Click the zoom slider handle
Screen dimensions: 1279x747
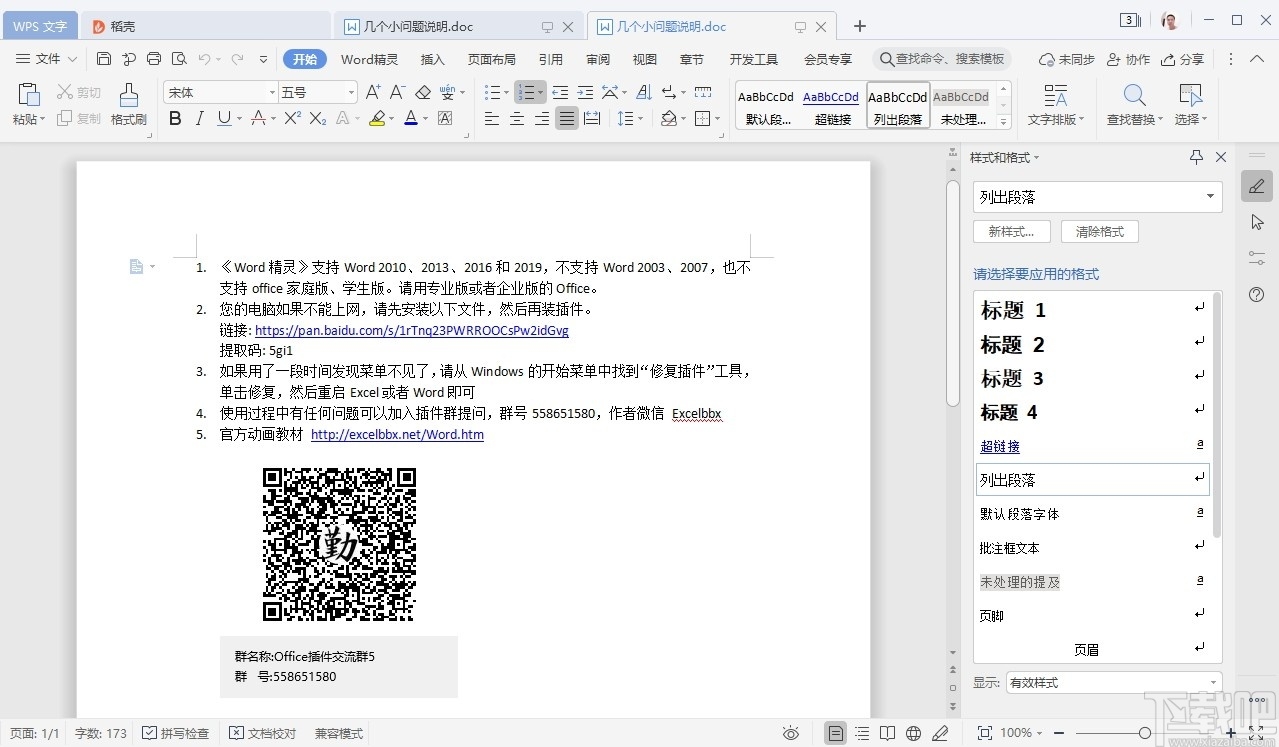pyautogui.click(x=1145, y=733)
